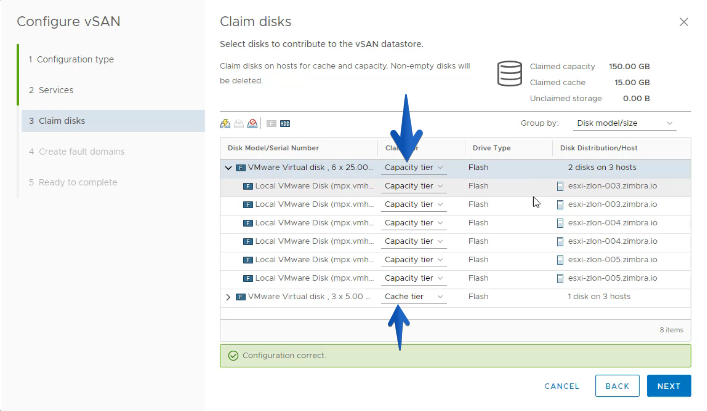Screen dimensions: 707x411
Task: Click the datastore cylinder icon near Claimed capacity
Action: (510, 73)
